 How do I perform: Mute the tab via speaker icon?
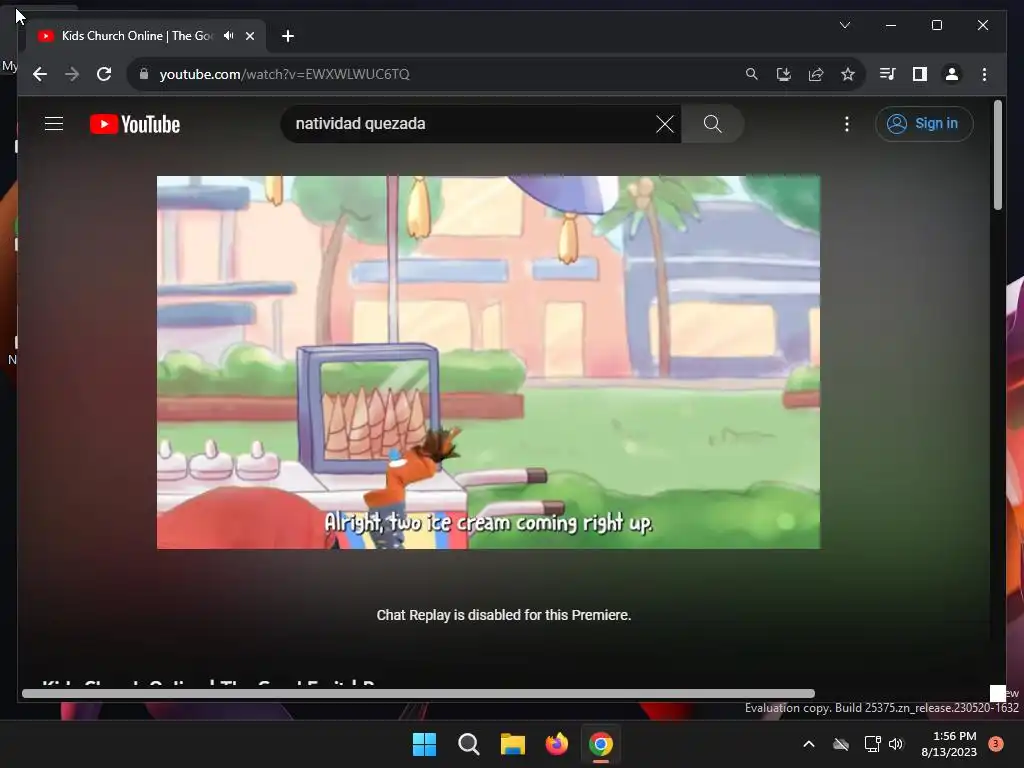tap(229, 36)
